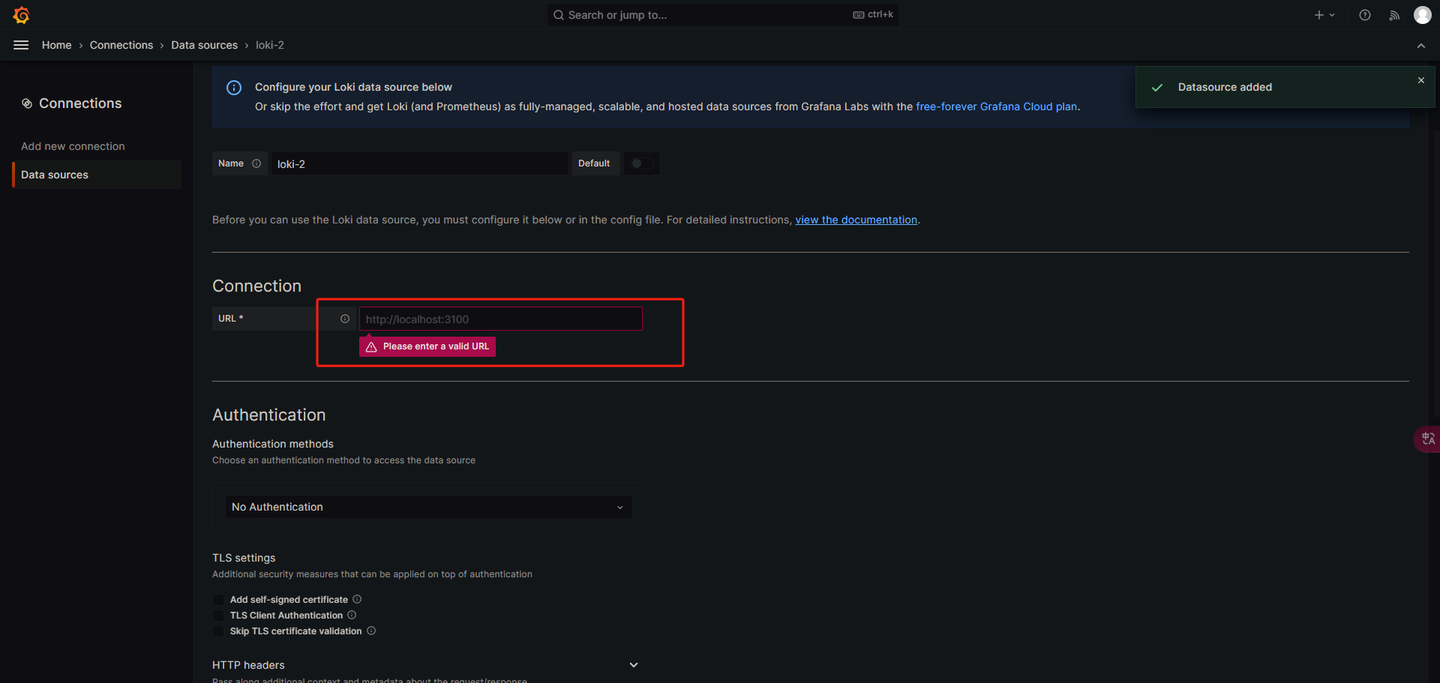Expand the HTTP headers section
Viewport: 1440px width, 683px height.
coord(633,665)
